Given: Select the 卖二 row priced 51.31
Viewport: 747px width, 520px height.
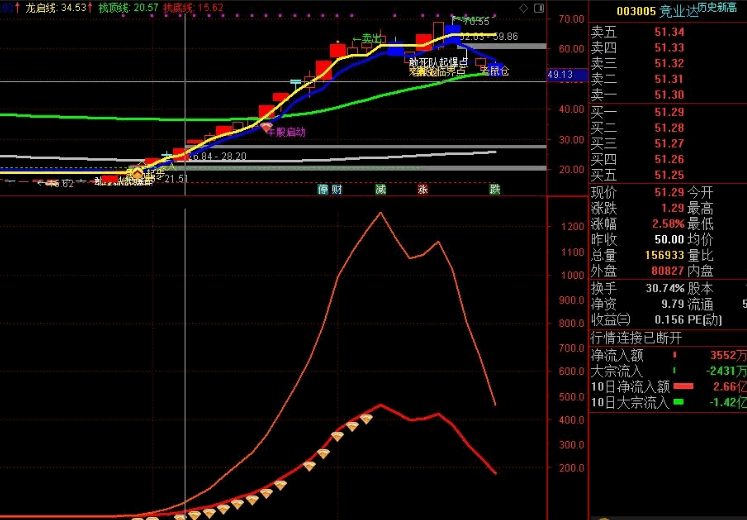Looking at the screenshot, I should [668, 79].
